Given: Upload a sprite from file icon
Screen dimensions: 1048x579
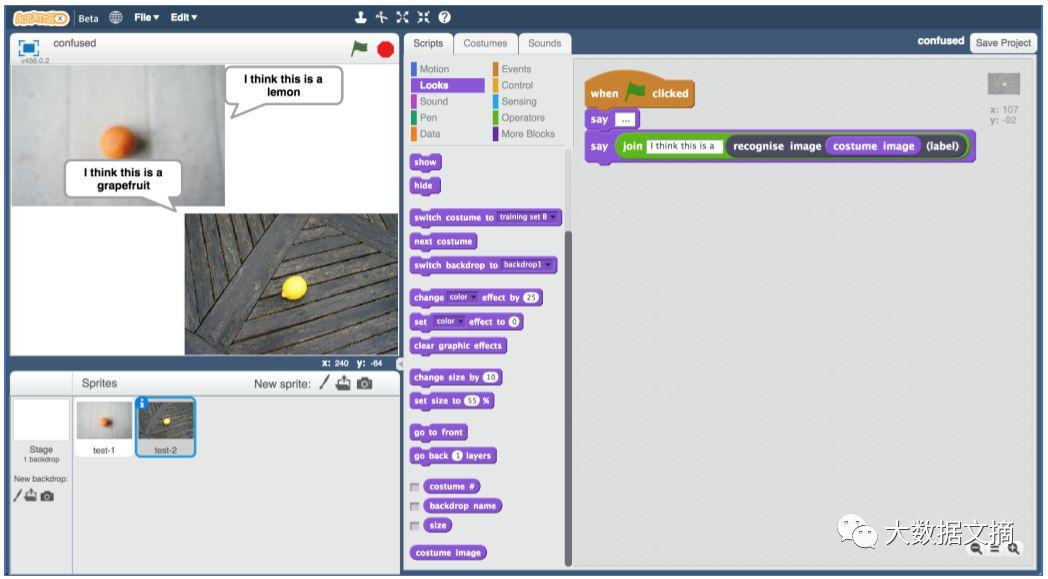Looking at the screenshot, I should (x=343, y=383).
